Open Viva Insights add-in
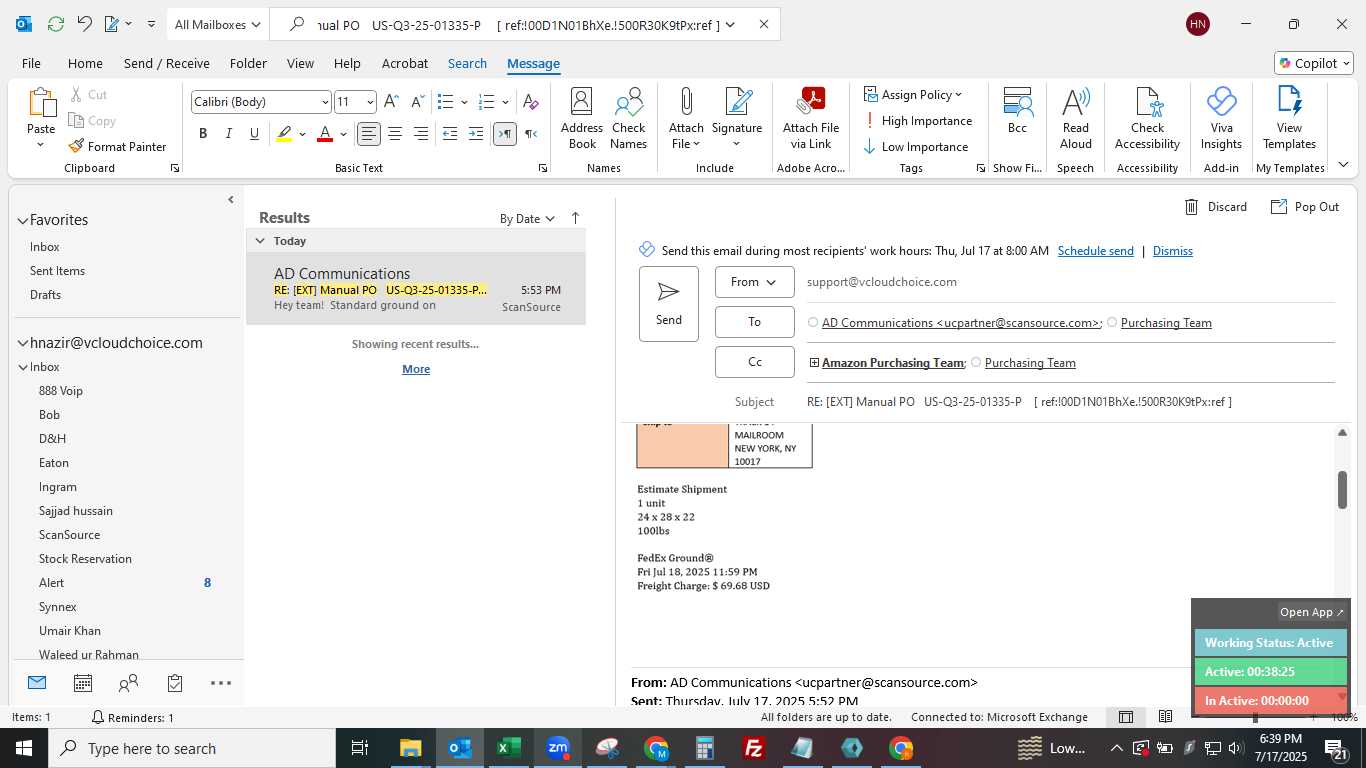This screenshot has width=1366, height=768. point(1221,118)
